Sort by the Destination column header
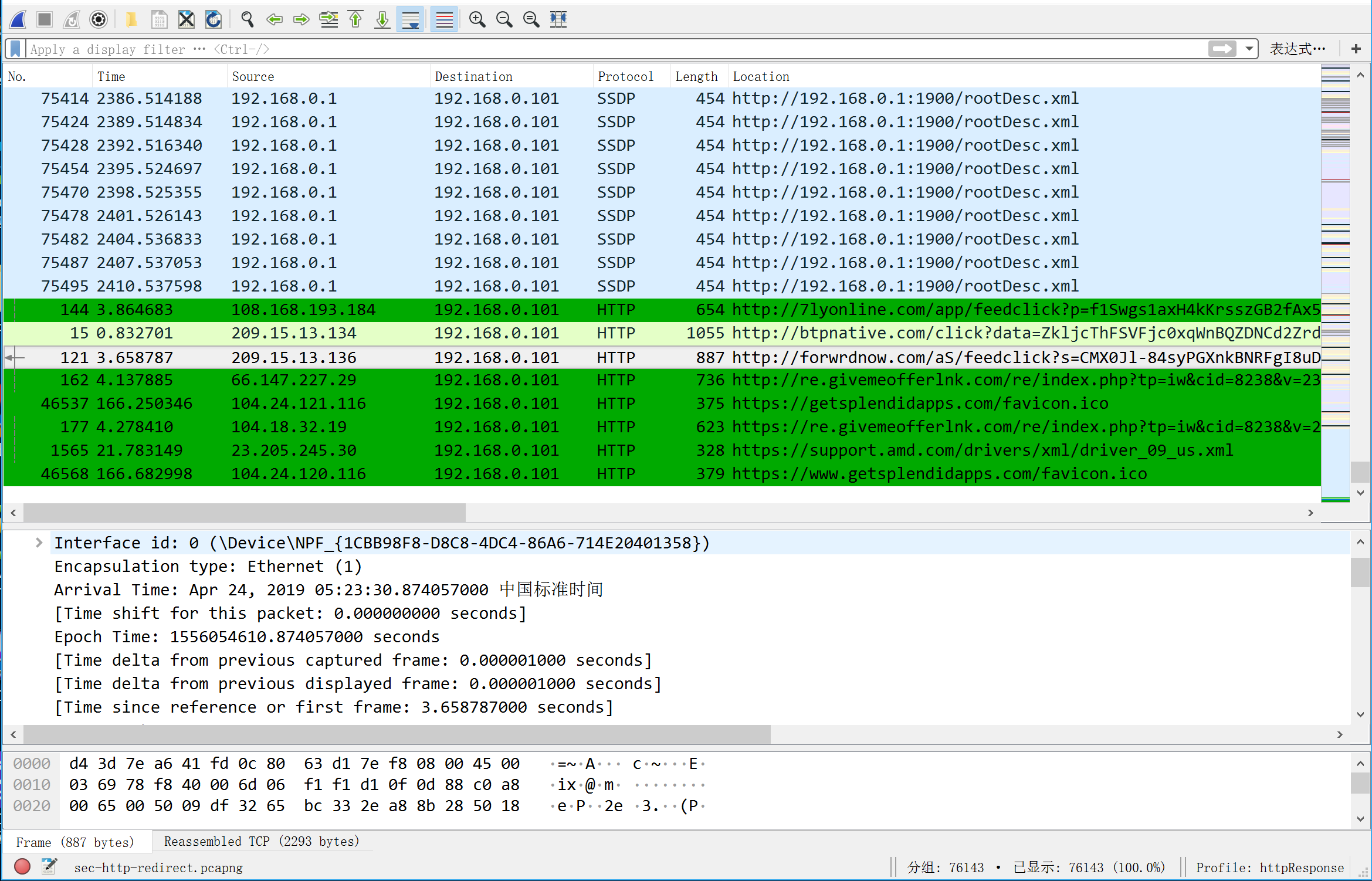The width and height of the screenshot is (1372, 881). tap(511, 76)
